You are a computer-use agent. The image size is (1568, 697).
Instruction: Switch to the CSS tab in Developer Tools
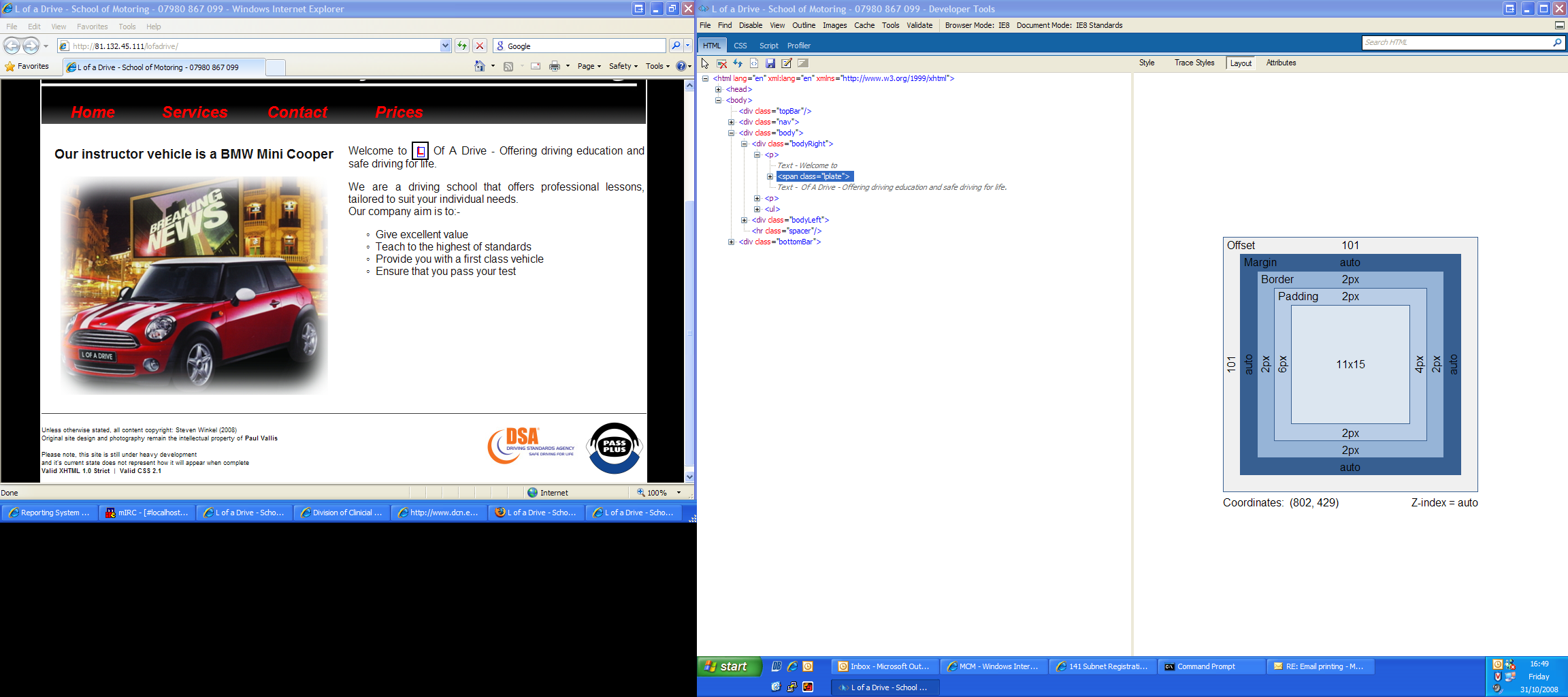pos(740,46)
